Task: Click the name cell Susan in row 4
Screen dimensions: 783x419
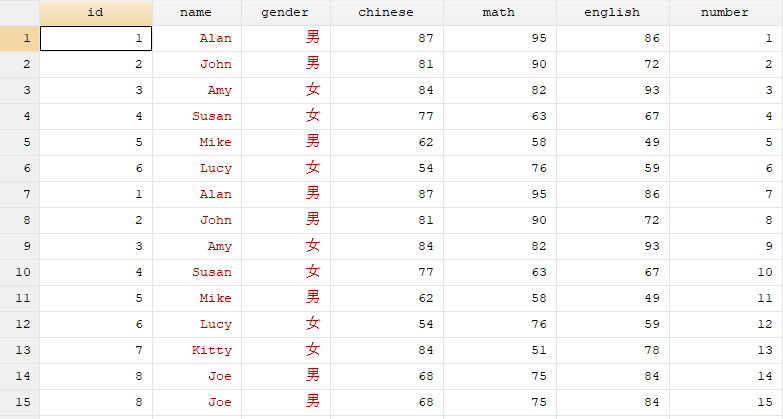Action: pyautogui.click(x=197, y=116)
